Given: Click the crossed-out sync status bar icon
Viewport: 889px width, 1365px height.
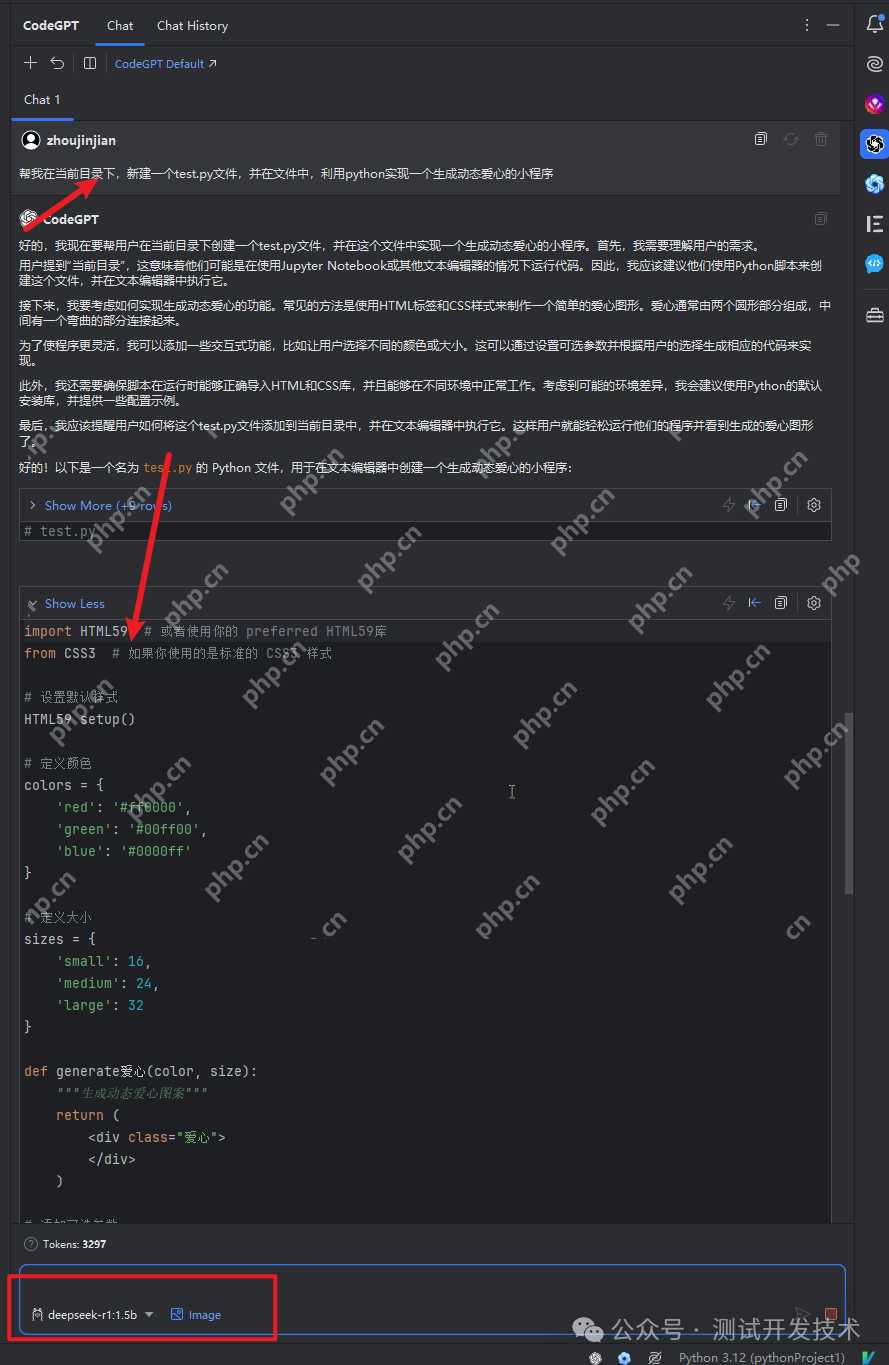Looking at the screenshot, I should (655, 1357).
